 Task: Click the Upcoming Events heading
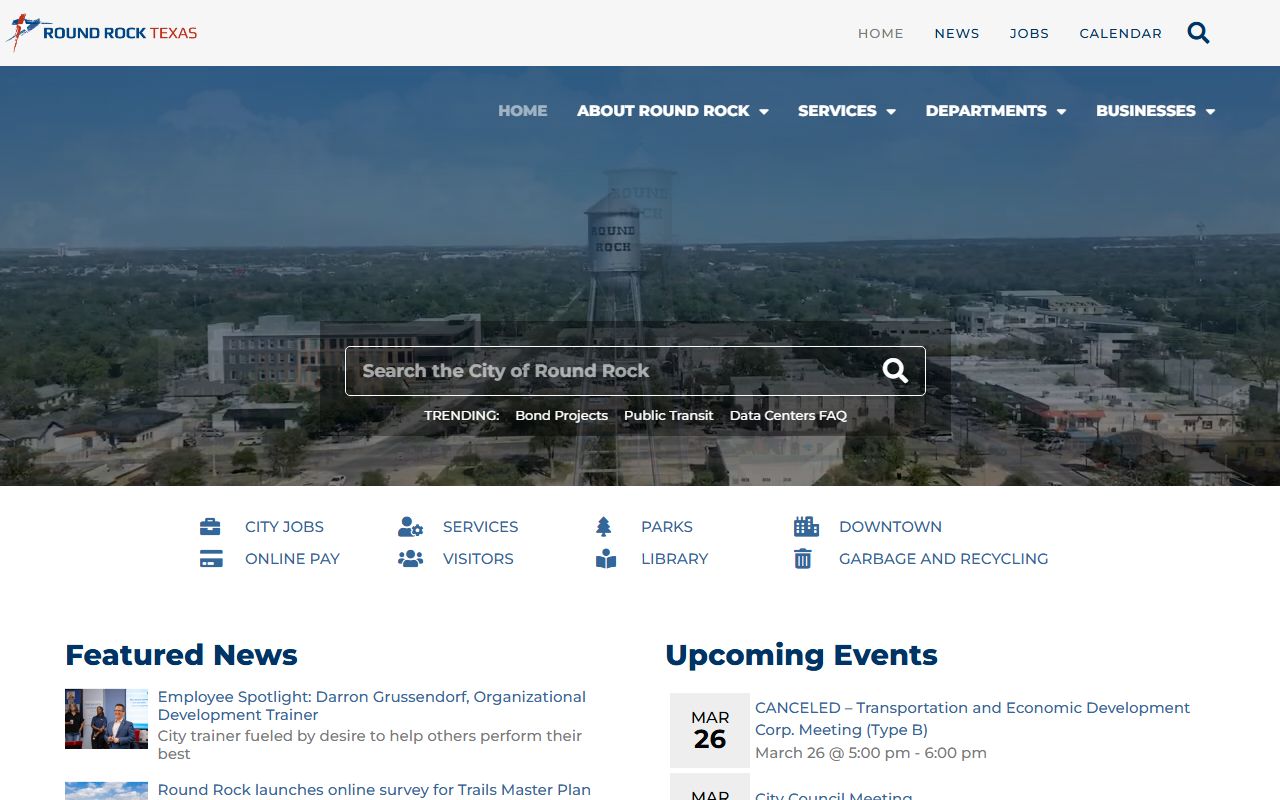coord(801,655)
